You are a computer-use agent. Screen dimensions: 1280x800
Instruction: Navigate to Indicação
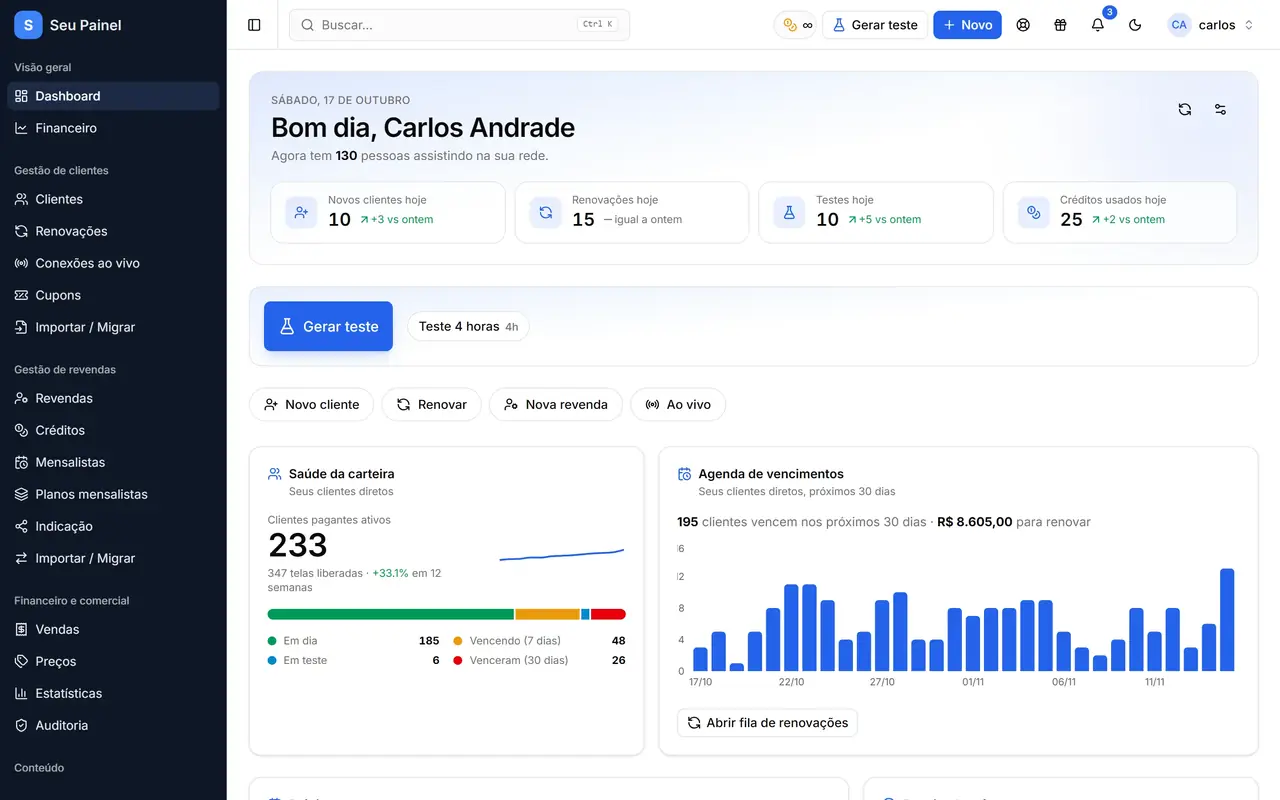pos(113,526)
